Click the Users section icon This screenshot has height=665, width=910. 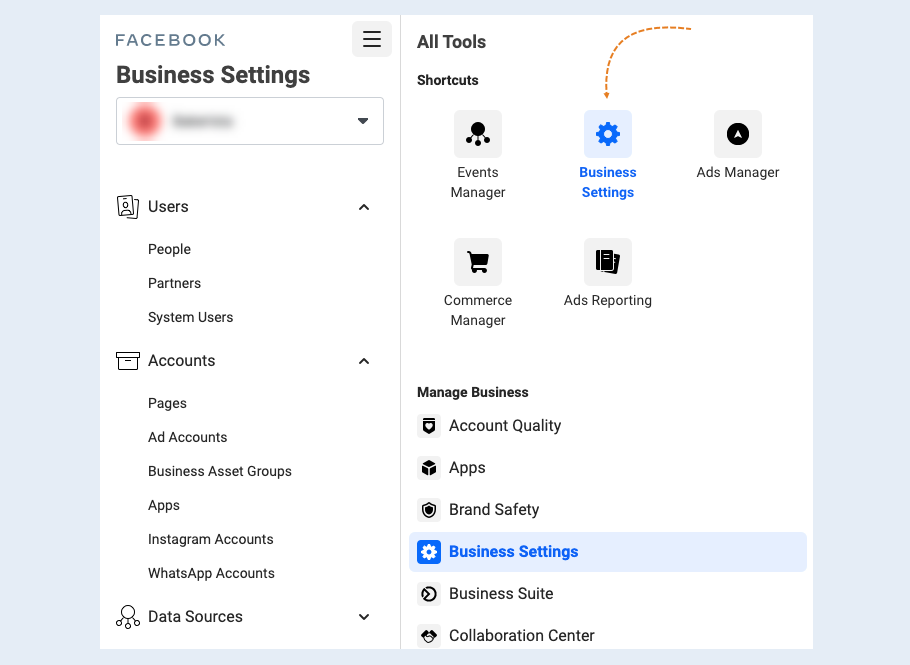(128, 207)
